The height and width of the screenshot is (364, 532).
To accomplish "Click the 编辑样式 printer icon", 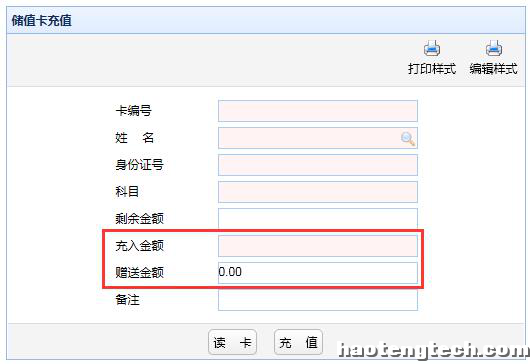I will point(494,48).
